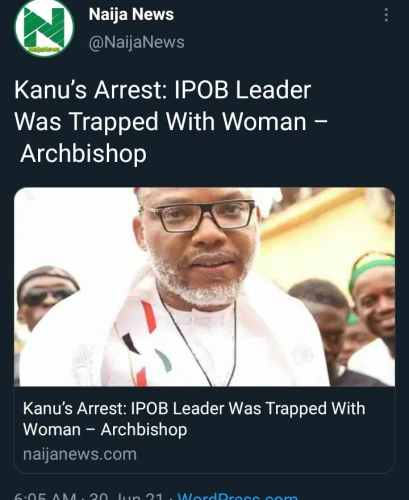Viewport: 409px width, 500px height.
Task: Click the 30 Jun 21 date
Action: pos(126,496)
